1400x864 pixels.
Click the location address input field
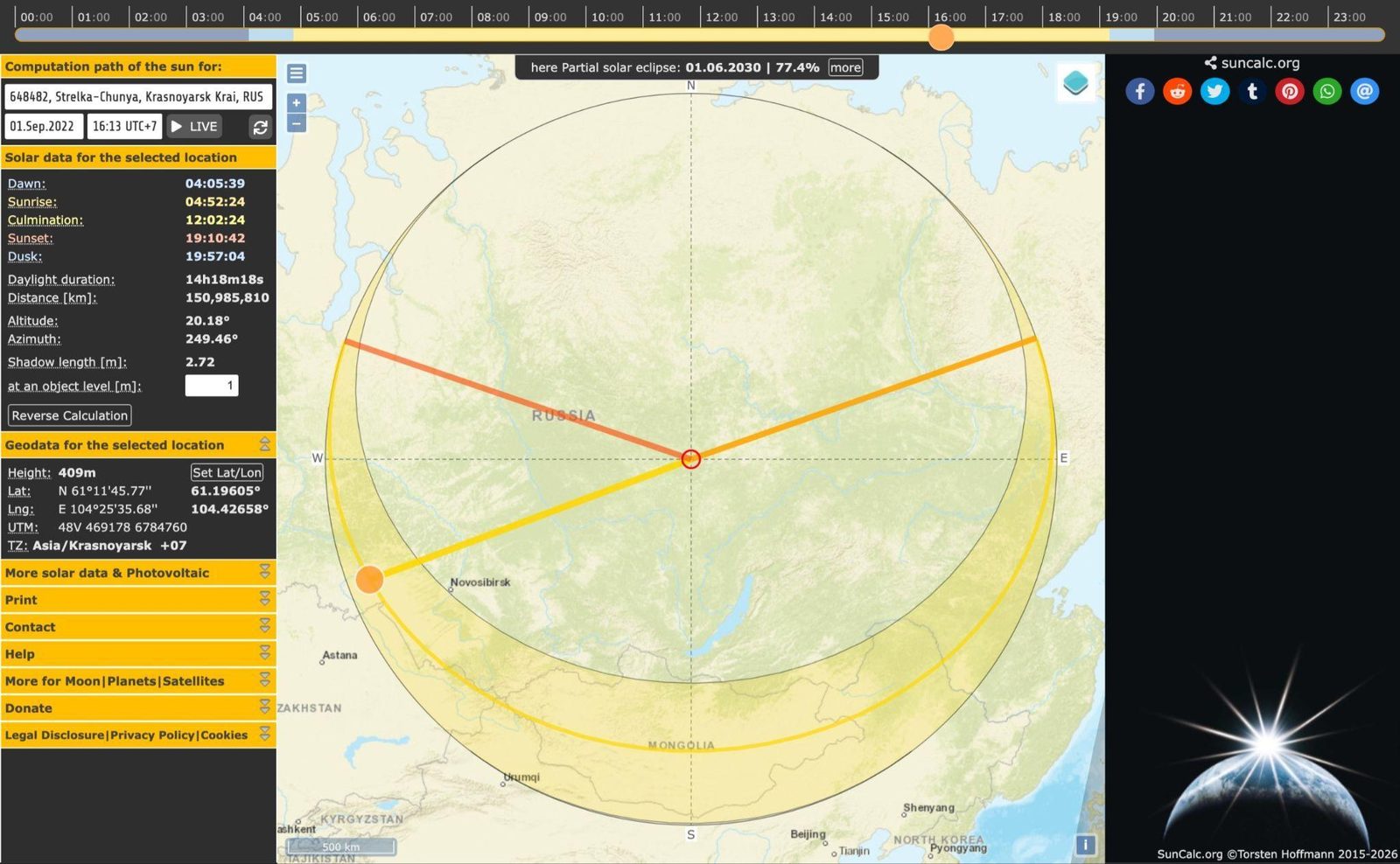point(138,96)
